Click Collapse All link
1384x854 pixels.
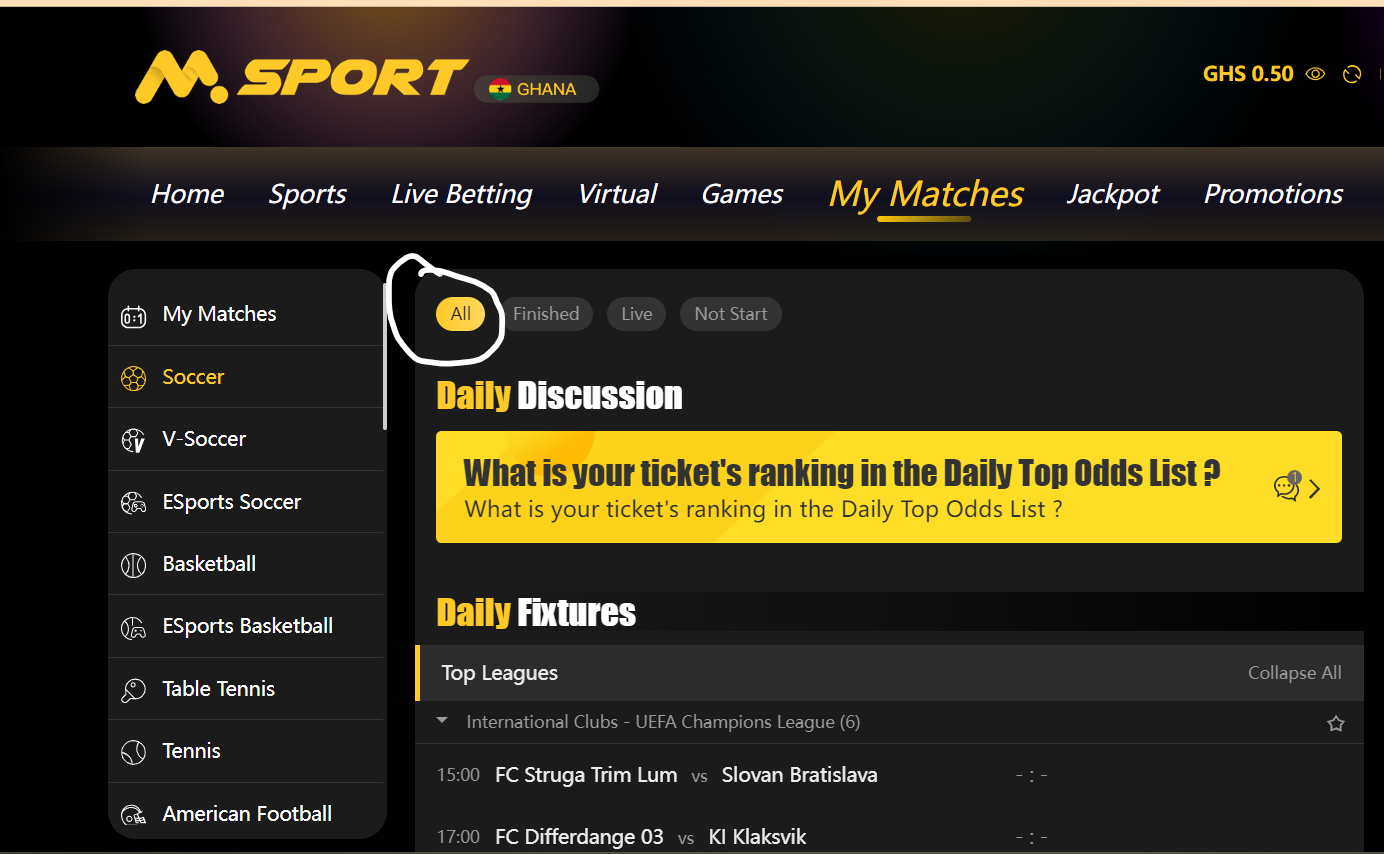(x=1294, y=673)
